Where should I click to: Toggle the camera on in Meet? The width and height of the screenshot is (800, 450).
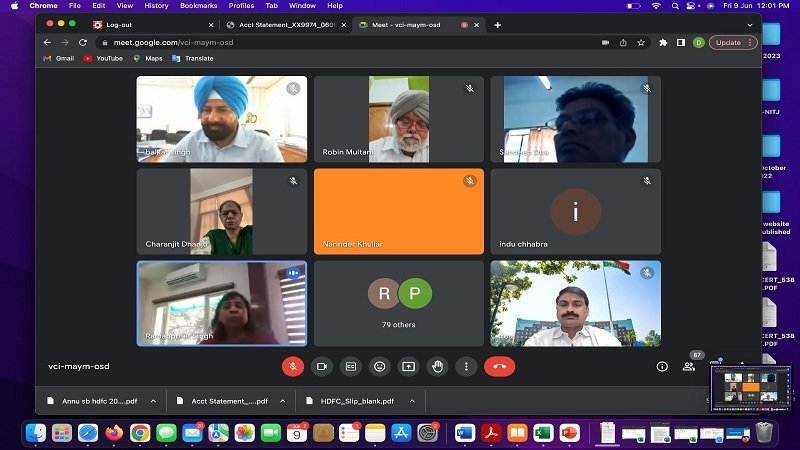click(x=322, y=366)
